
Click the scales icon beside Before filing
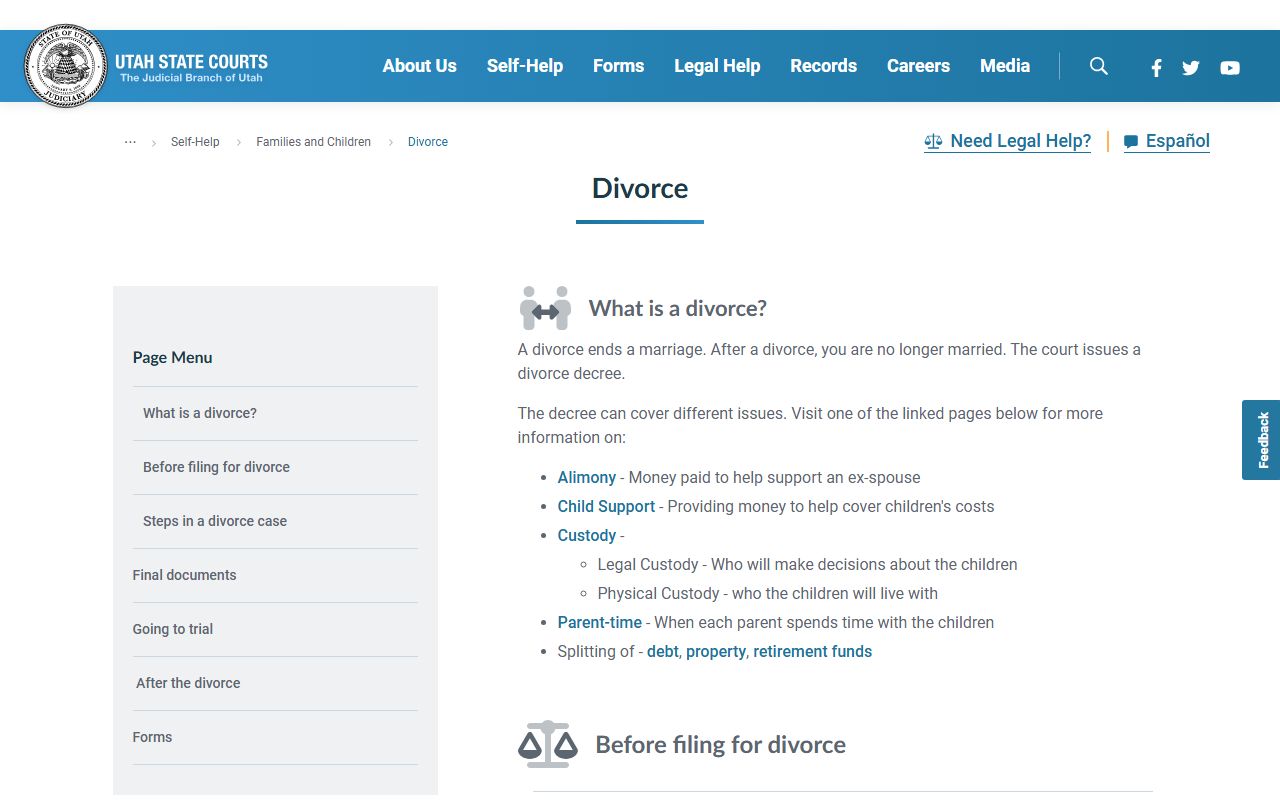point(547,744)
